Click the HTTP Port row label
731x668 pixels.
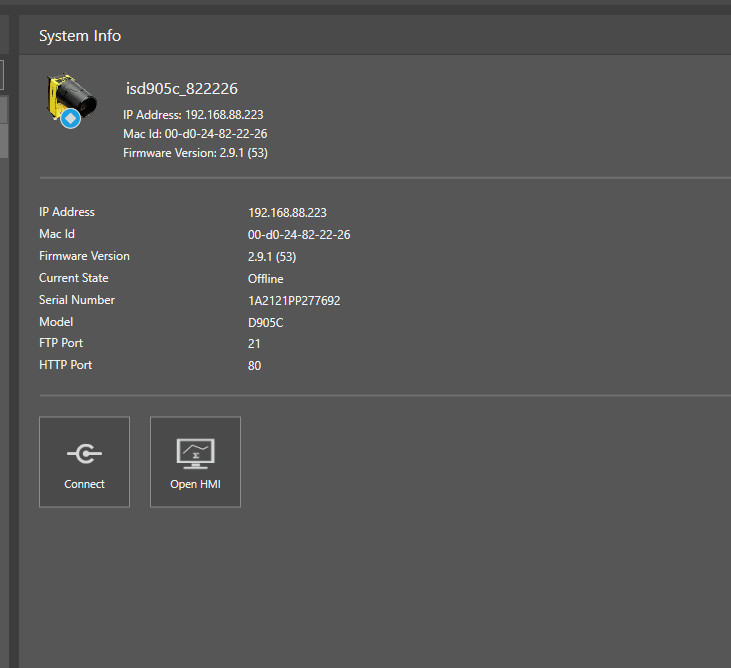(66, 365)
